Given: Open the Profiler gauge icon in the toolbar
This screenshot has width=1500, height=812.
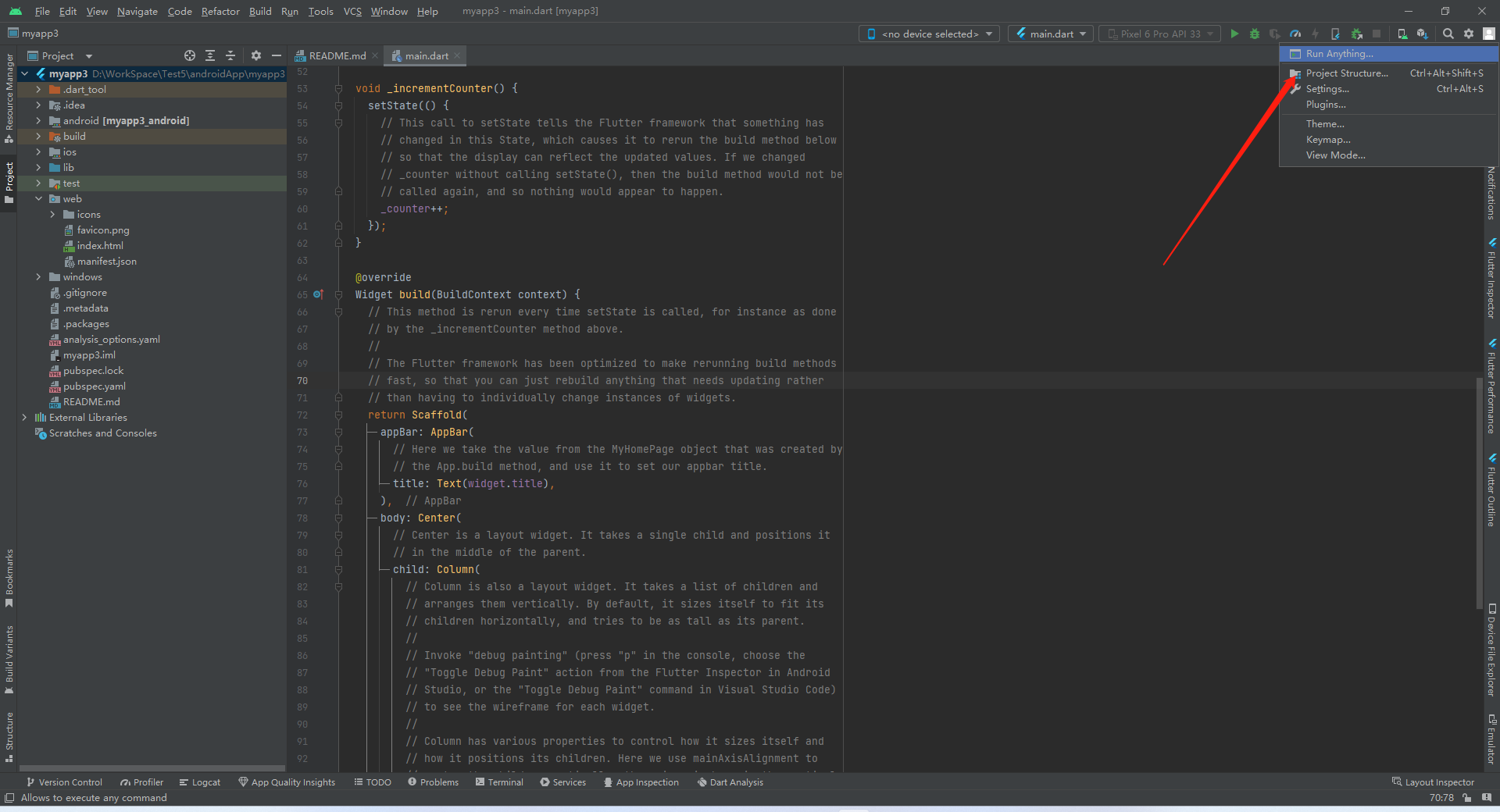Looking at the screenshot, I should click(1295, 34).
